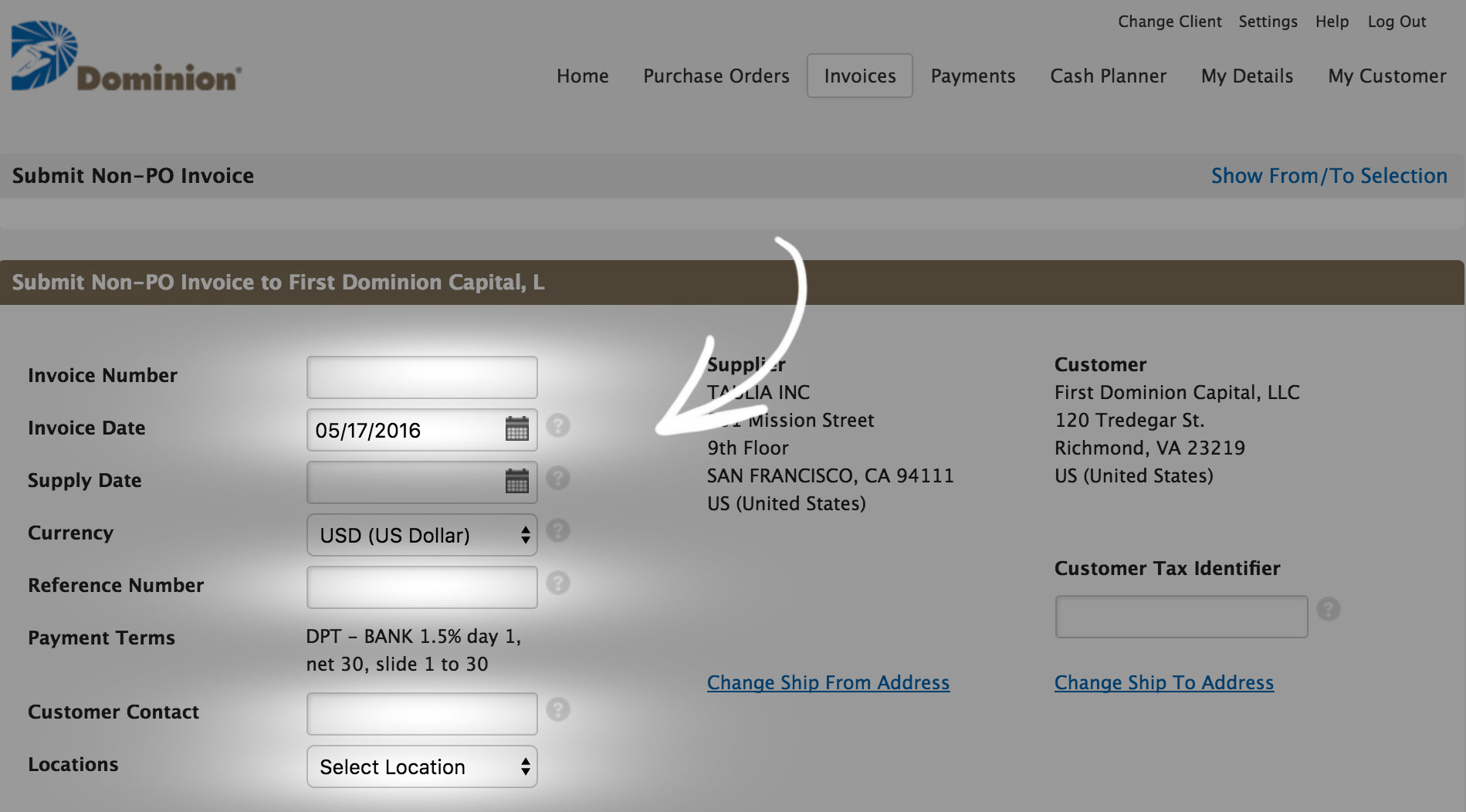Focus the Reference Number input field

[422, 587]
